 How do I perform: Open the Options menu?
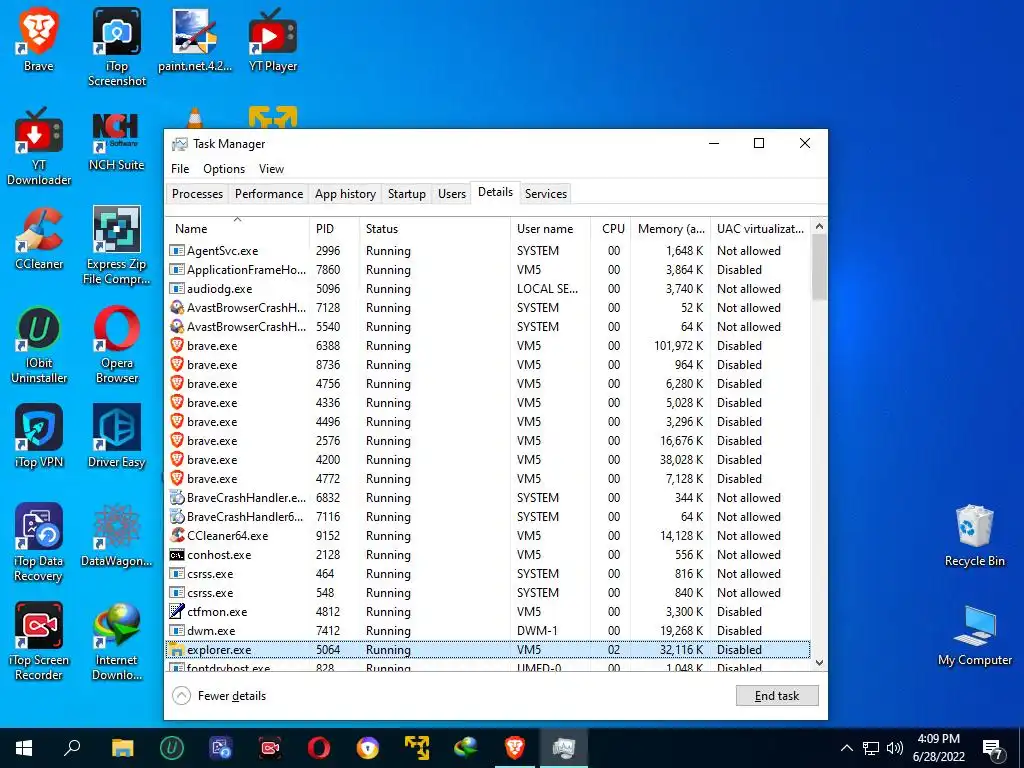pyautogui.click(x=224, y=168)
